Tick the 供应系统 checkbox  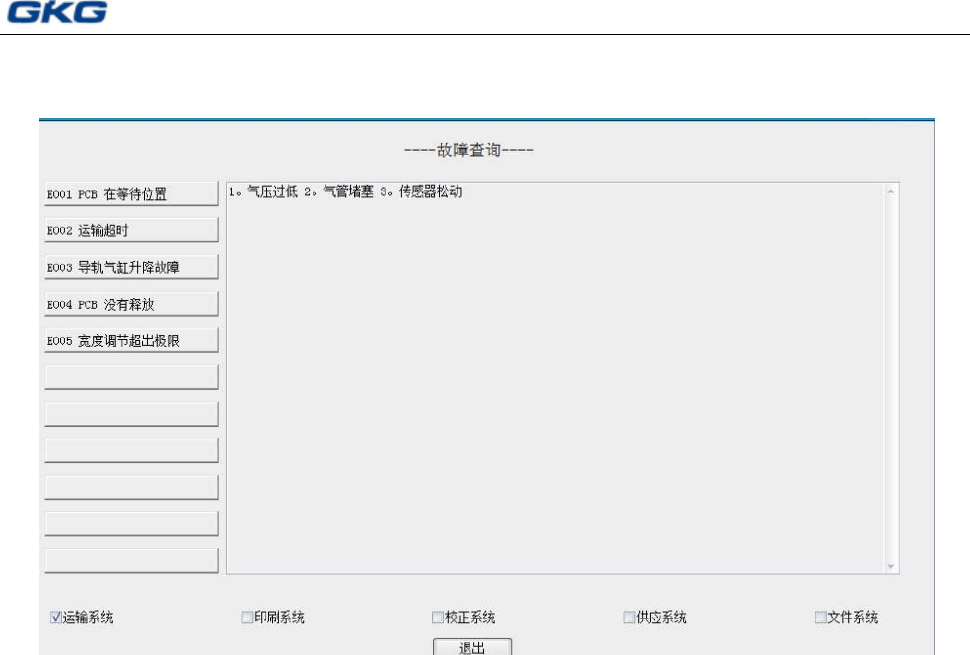click(x=629, y=617)
